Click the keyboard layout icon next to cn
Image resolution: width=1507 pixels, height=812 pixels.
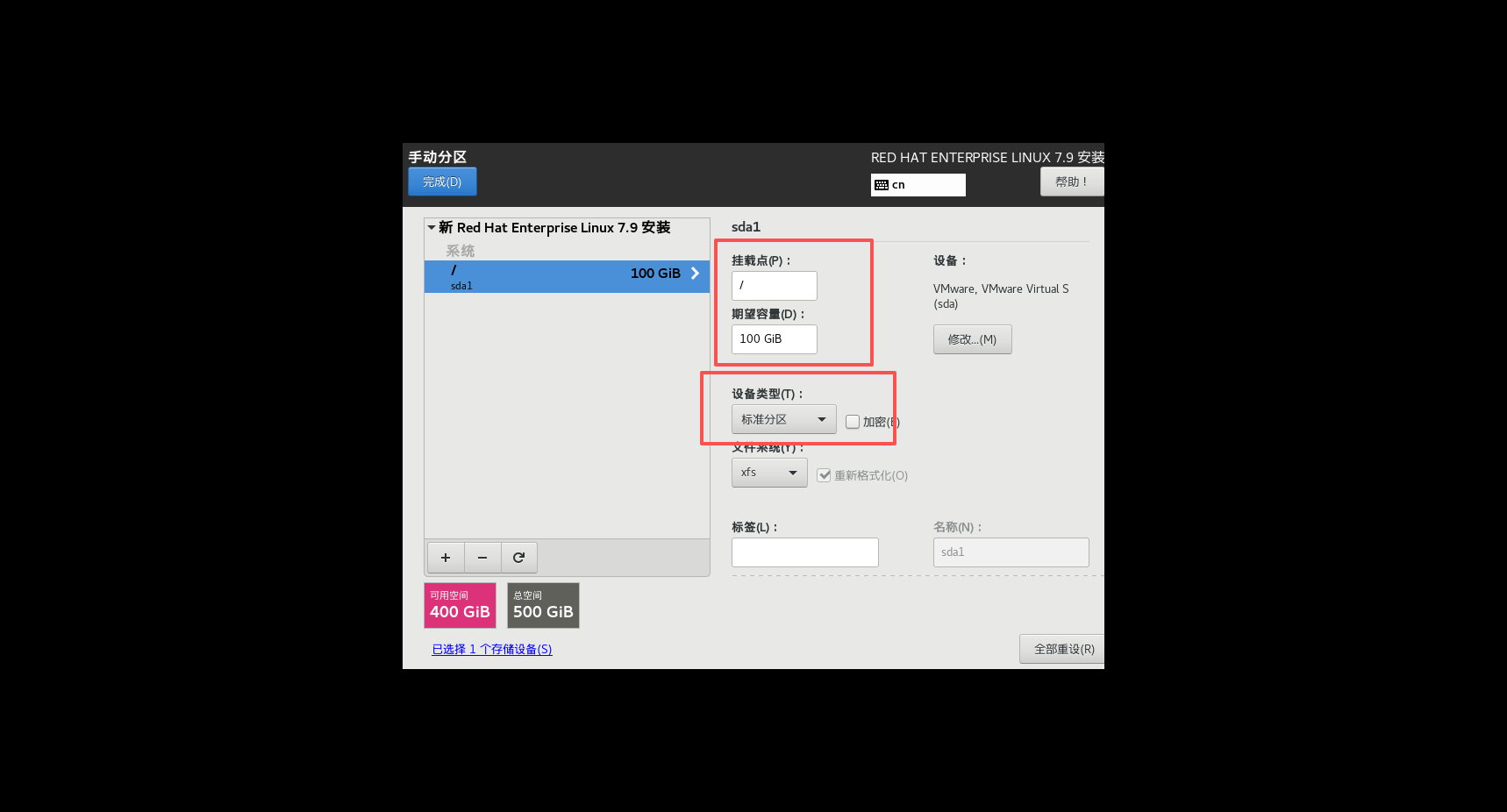(x=882, y=185)
